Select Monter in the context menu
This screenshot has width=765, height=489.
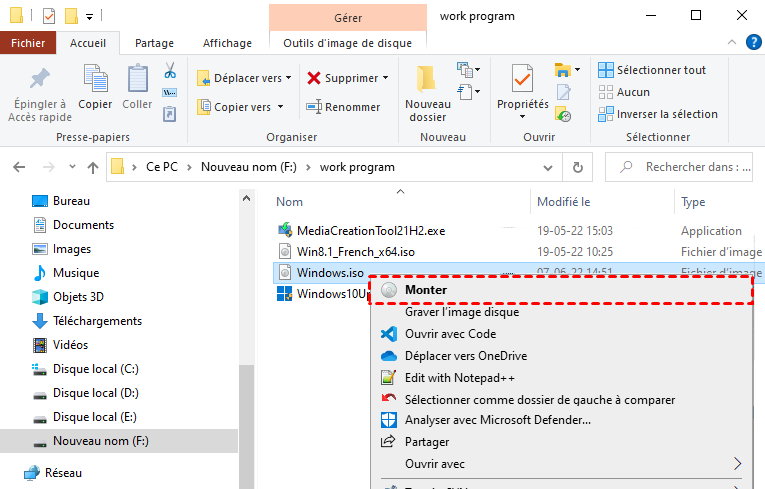coord(561,290)
